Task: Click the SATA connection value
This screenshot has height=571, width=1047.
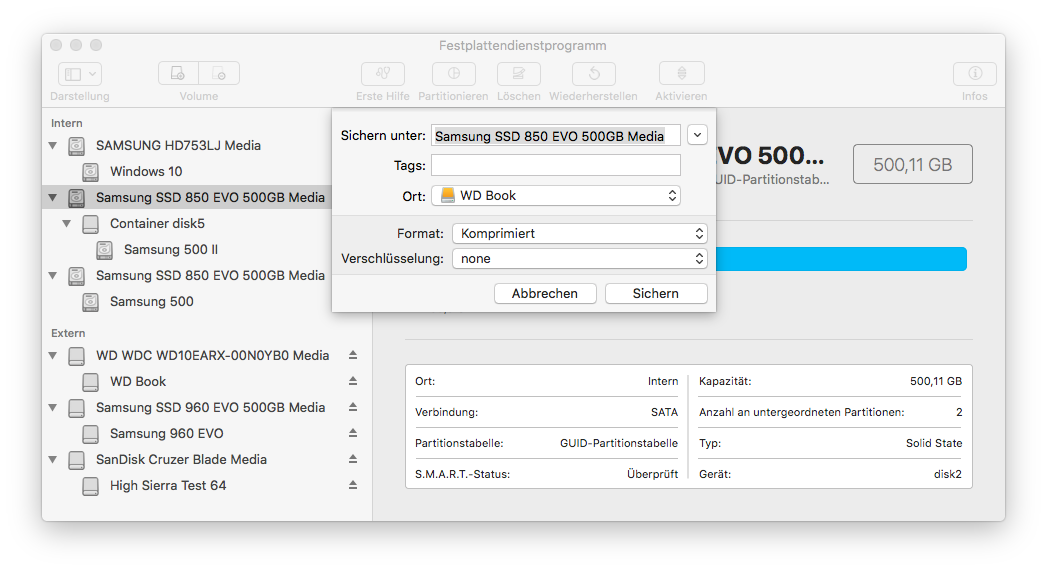Action: coord(664,413)
